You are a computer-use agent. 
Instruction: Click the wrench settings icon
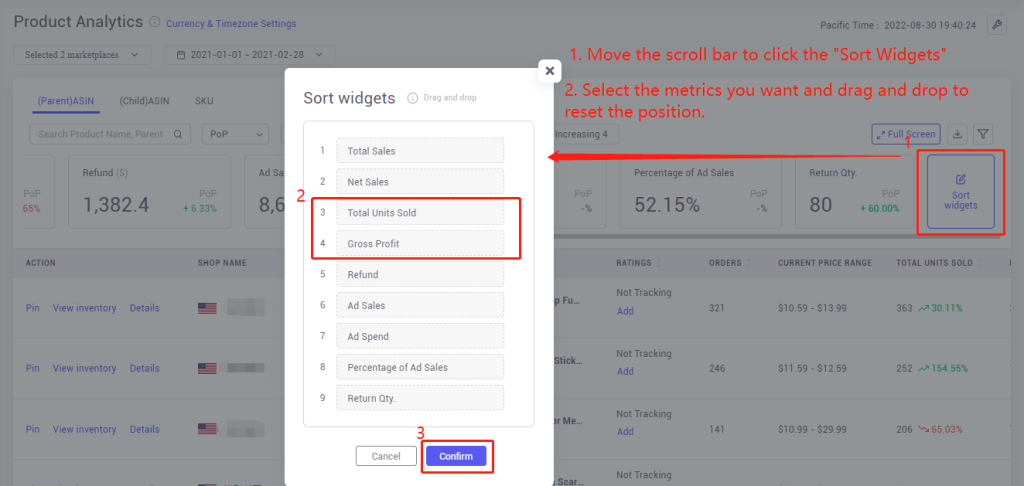(x=997, y=25)
